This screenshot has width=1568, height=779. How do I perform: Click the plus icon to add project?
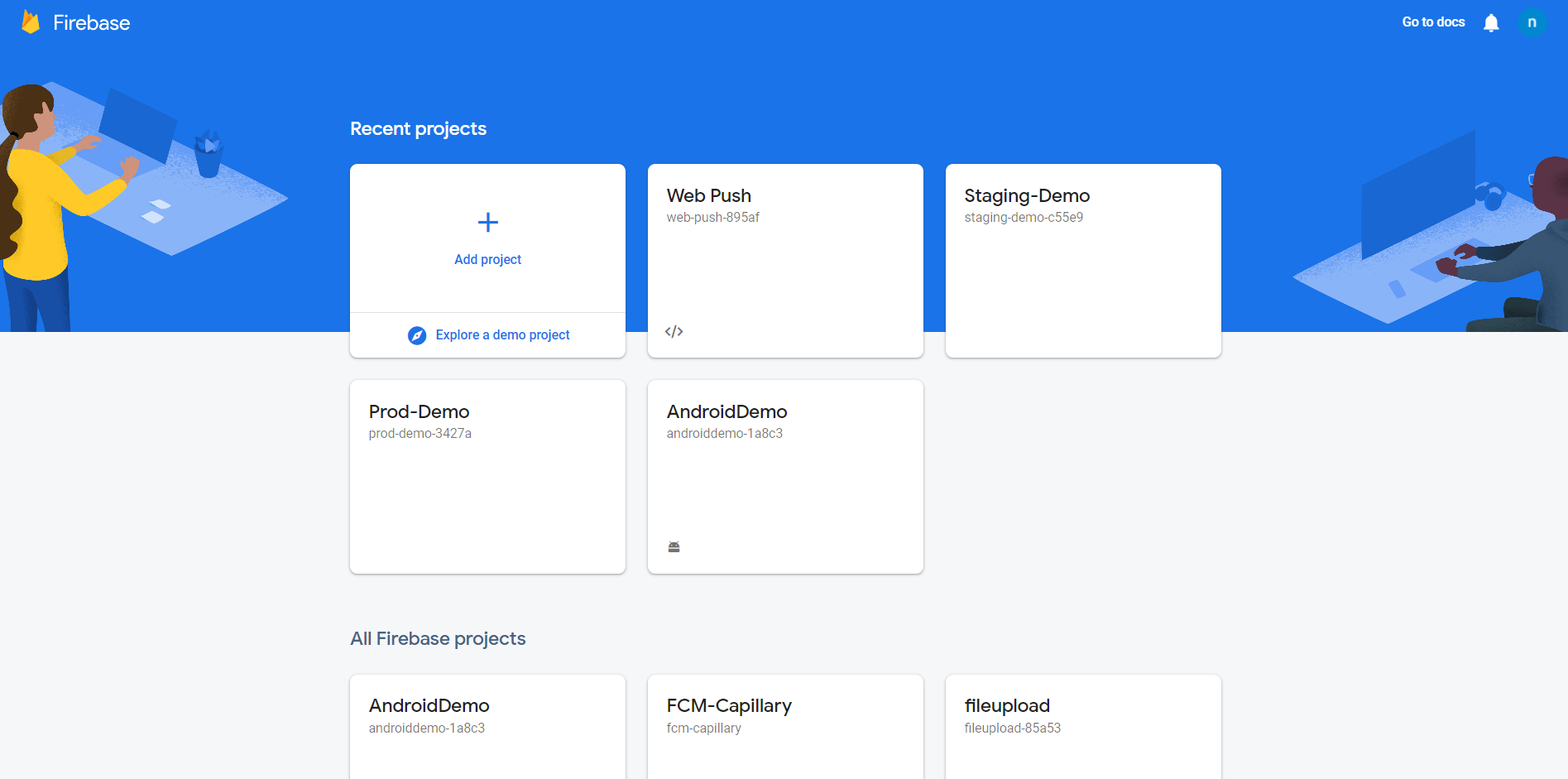[488, 222]
